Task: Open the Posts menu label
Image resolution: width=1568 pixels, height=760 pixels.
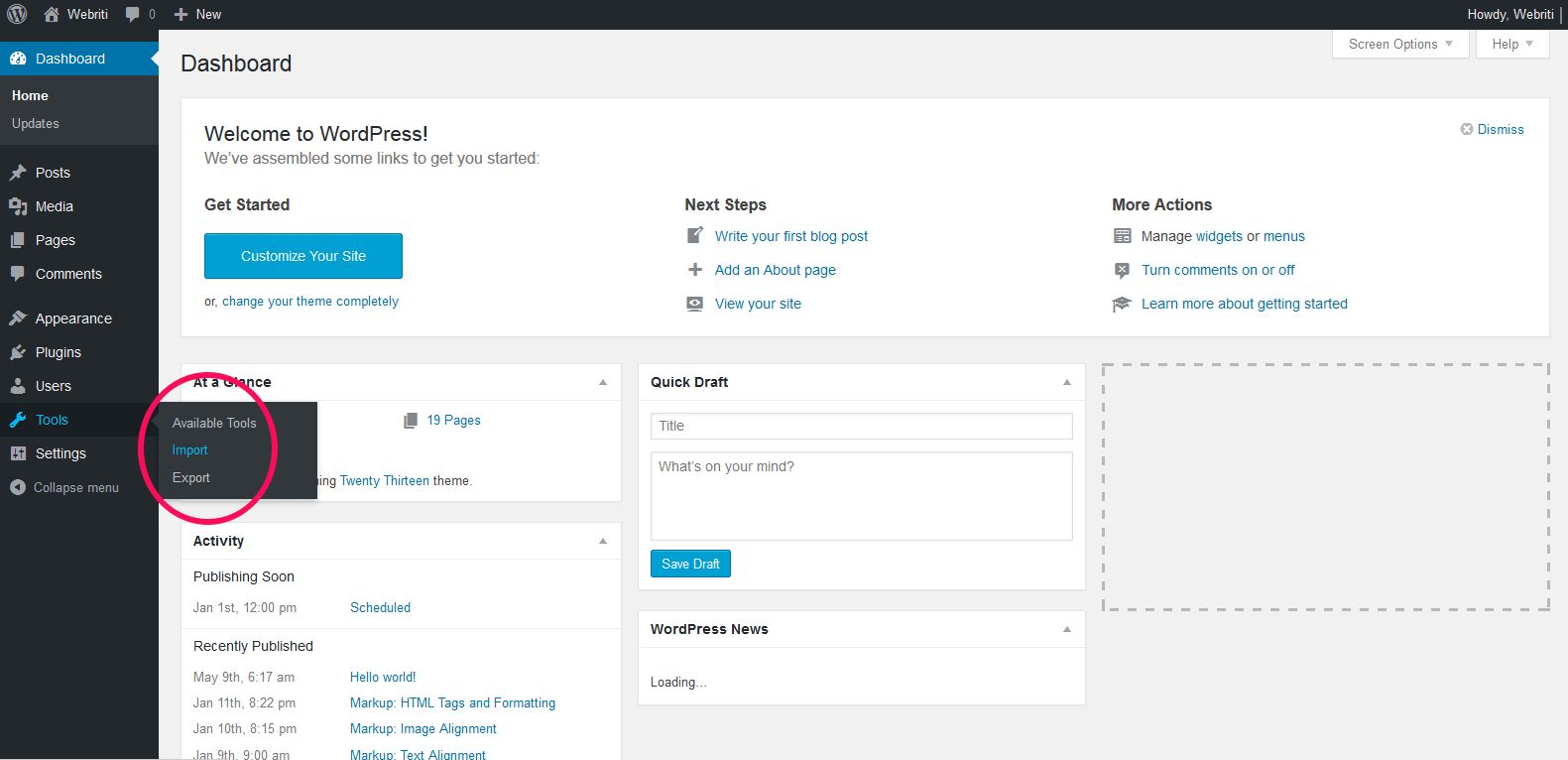Action: pos(53,173)
